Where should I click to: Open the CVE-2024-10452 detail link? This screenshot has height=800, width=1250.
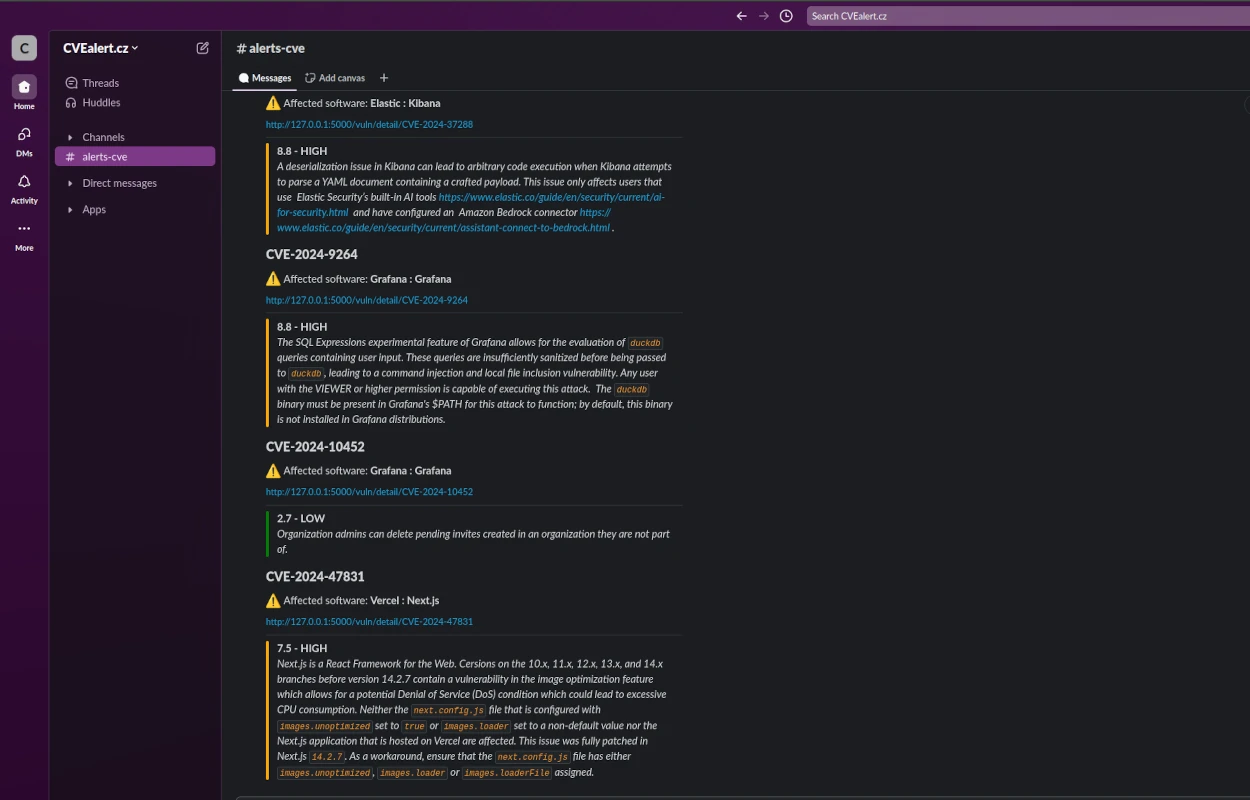coord(369,491)
